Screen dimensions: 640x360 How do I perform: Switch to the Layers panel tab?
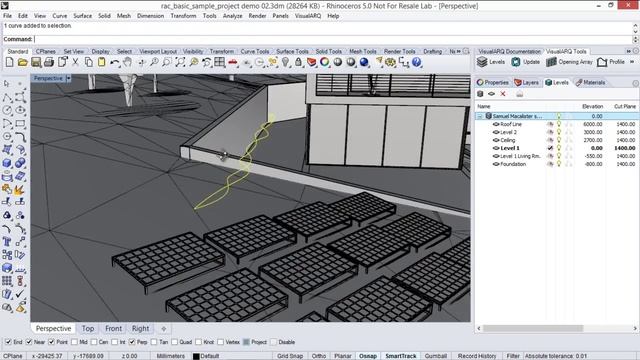(x=527, y=82)
